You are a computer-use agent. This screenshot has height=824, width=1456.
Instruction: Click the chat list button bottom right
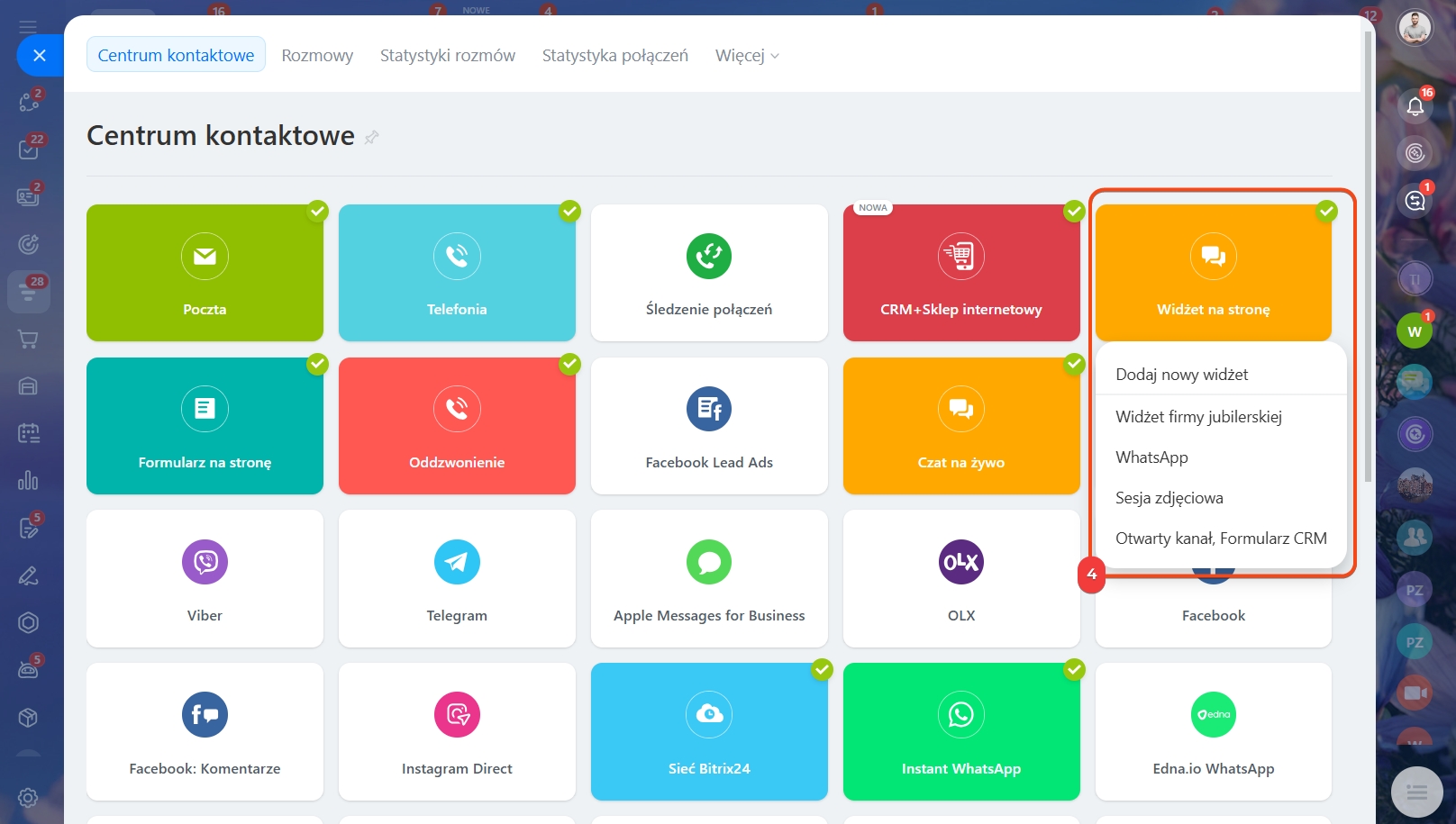click(x=1416, y=792)
